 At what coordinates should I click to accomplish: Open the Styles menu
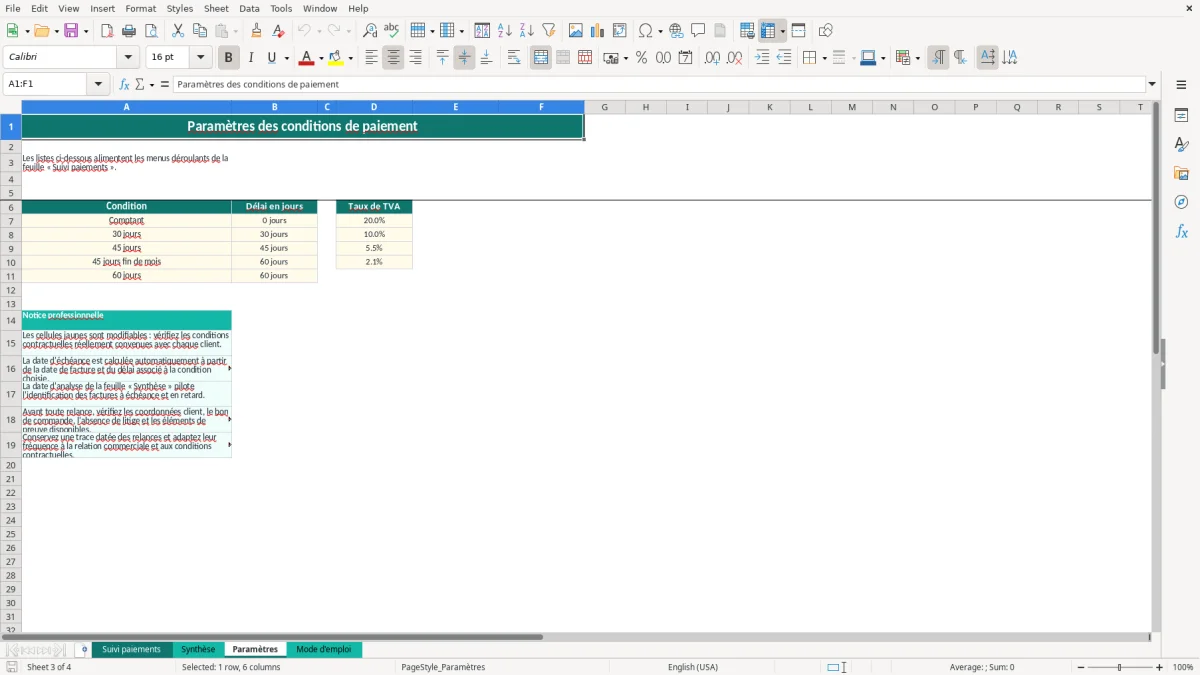pos(180,8)
